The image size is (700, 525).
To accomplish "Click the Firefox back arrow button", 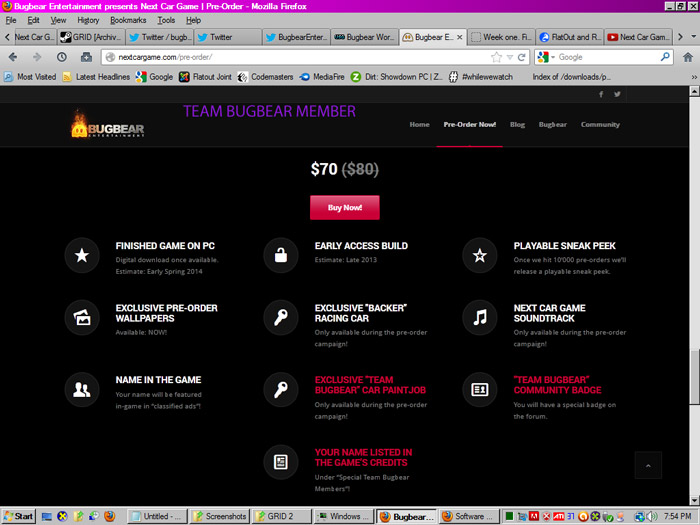I will [13, 57].
